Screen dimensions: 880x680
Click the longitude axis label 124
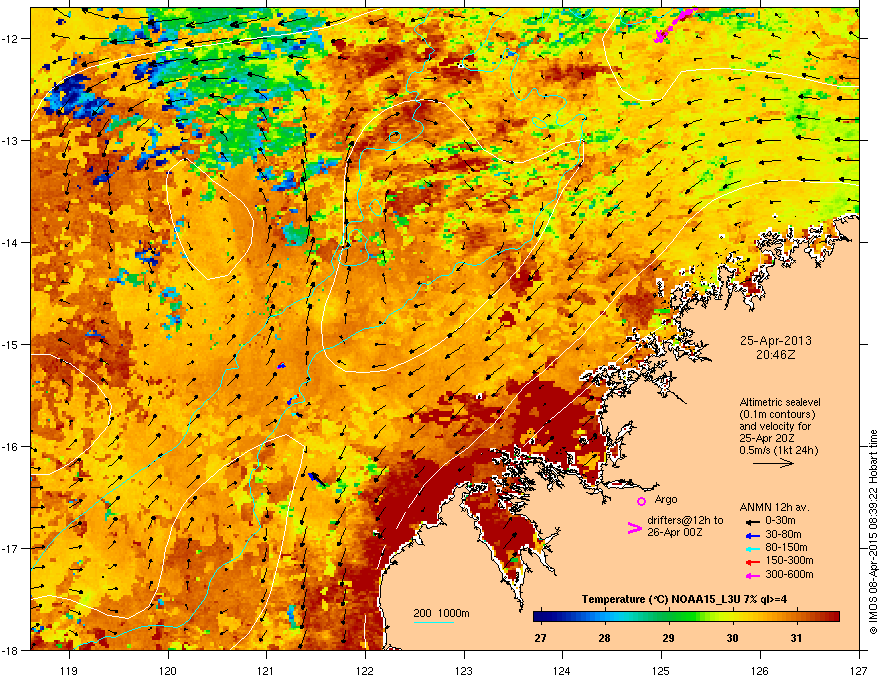(x=562, y=670)
